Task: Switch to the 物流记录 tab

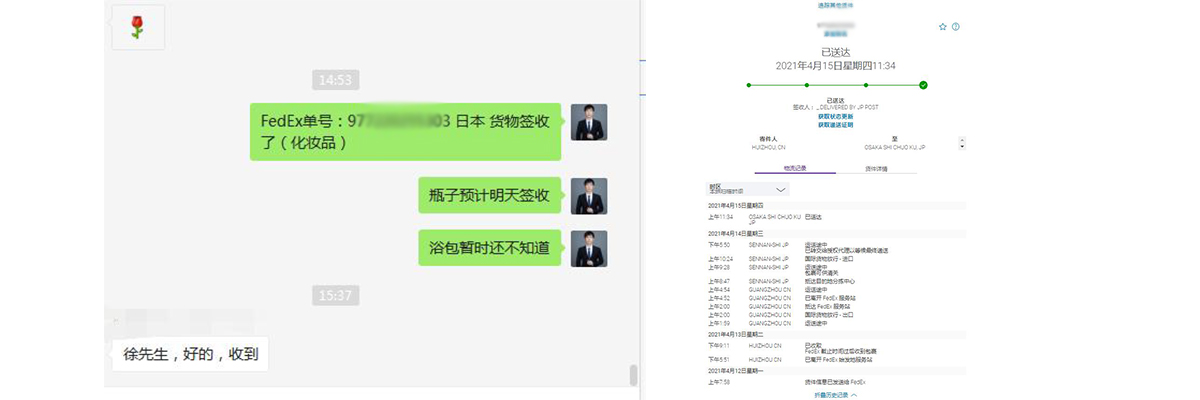Action: 794,168
